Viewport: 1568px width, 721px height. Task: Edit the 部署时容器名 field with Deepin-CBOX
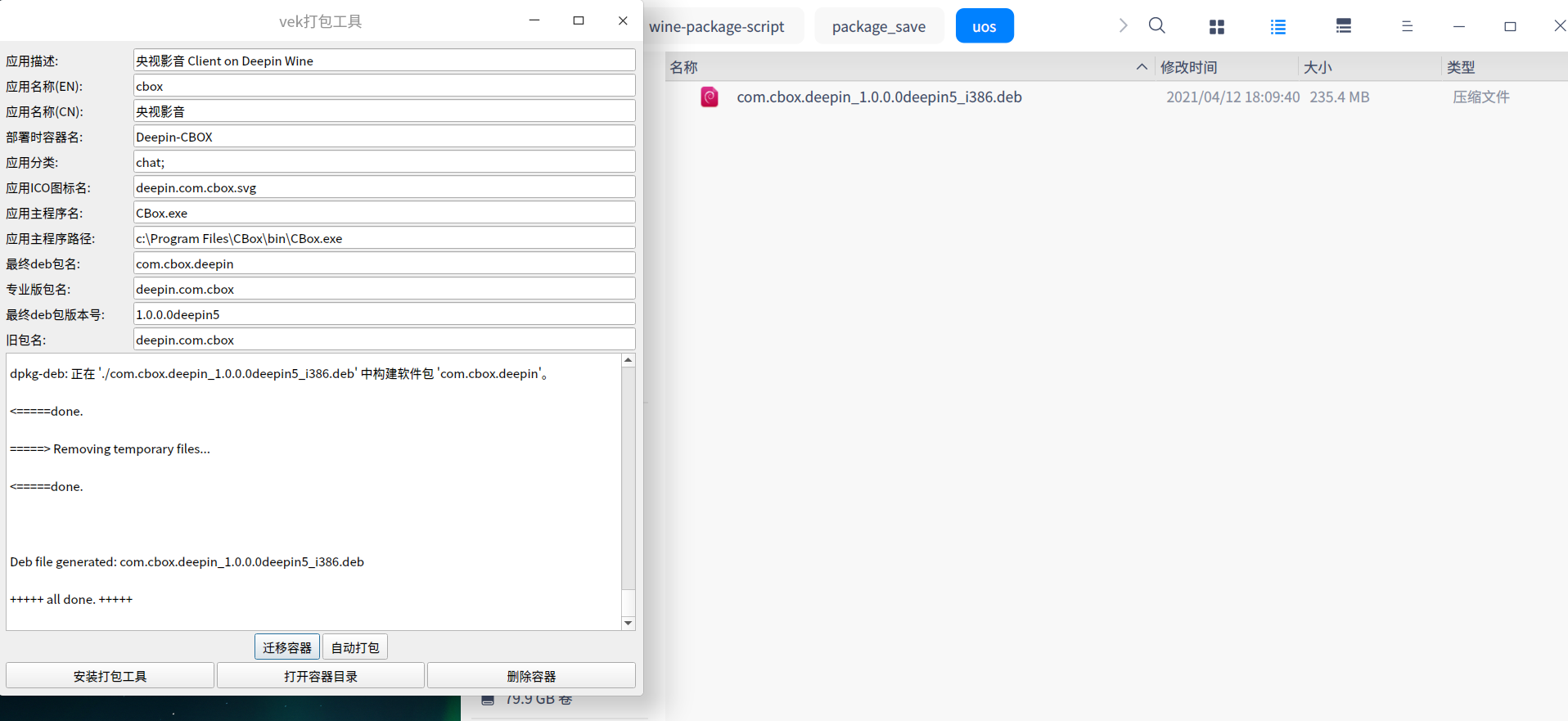tap(384, 137)
